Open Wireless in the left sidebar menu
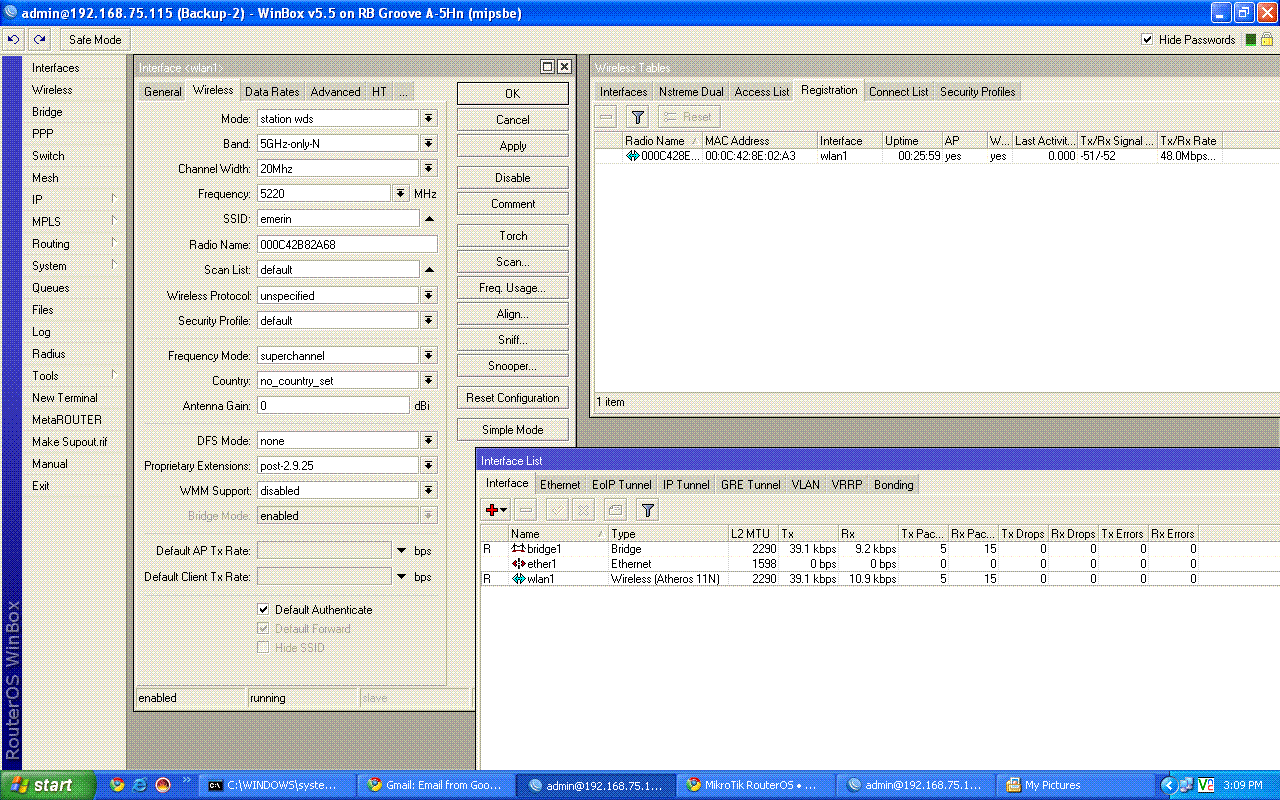The image size is (1280, 800). pos(52,90)
